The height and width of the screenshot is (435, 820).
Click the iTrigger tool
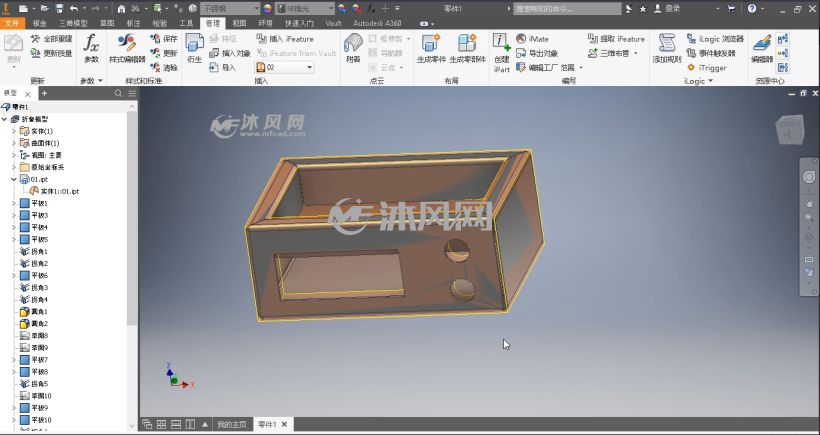tap(706, 67)
